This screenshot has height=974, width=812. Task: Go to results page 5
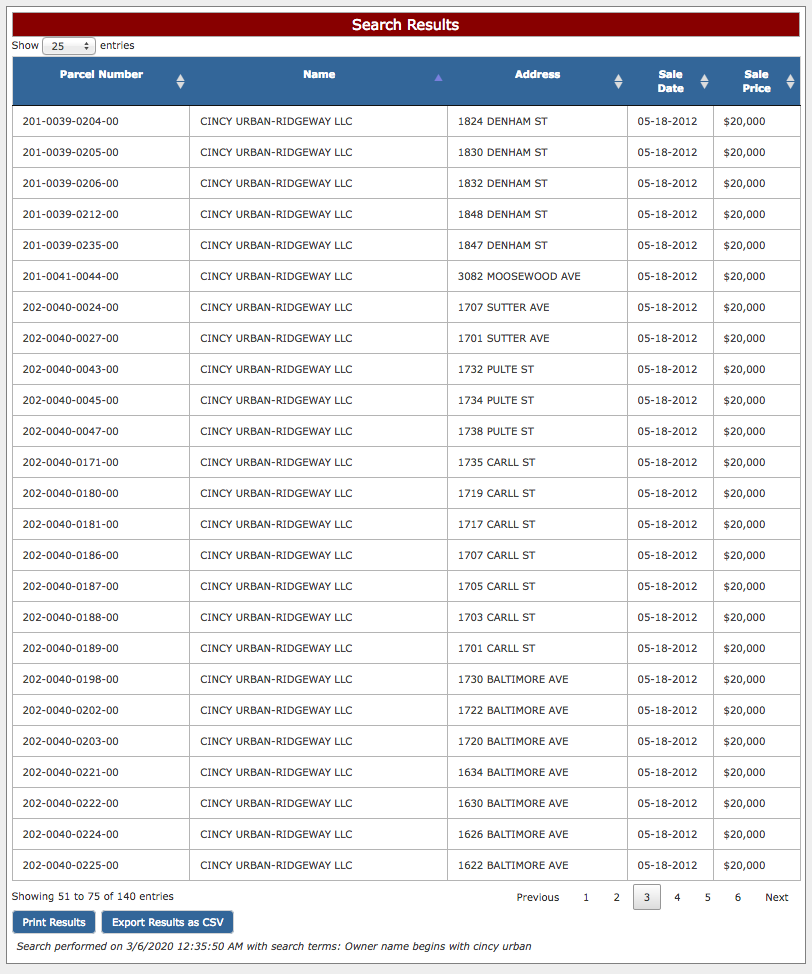coord(708,897)
